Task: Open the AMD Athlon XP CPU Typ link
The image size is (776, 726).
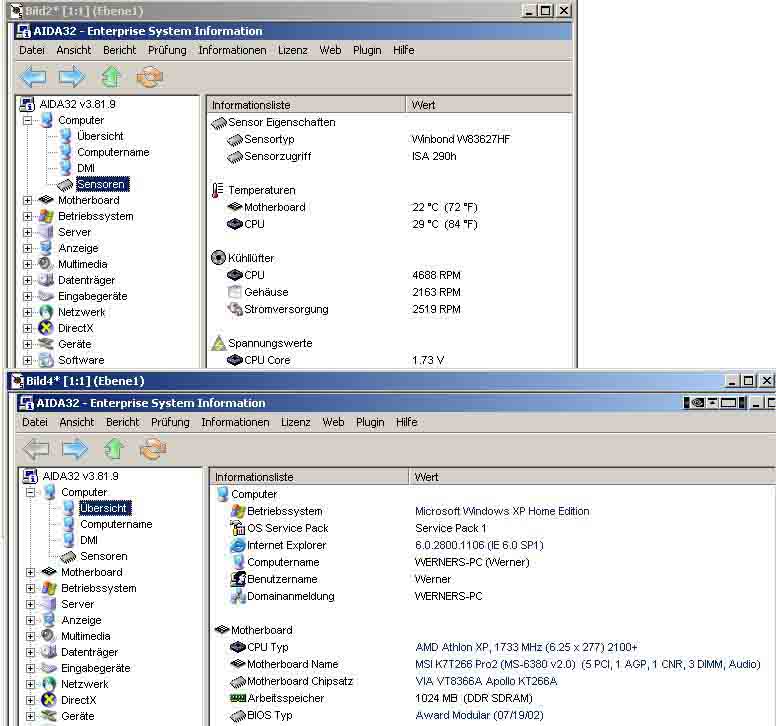Action: [526, 647]
